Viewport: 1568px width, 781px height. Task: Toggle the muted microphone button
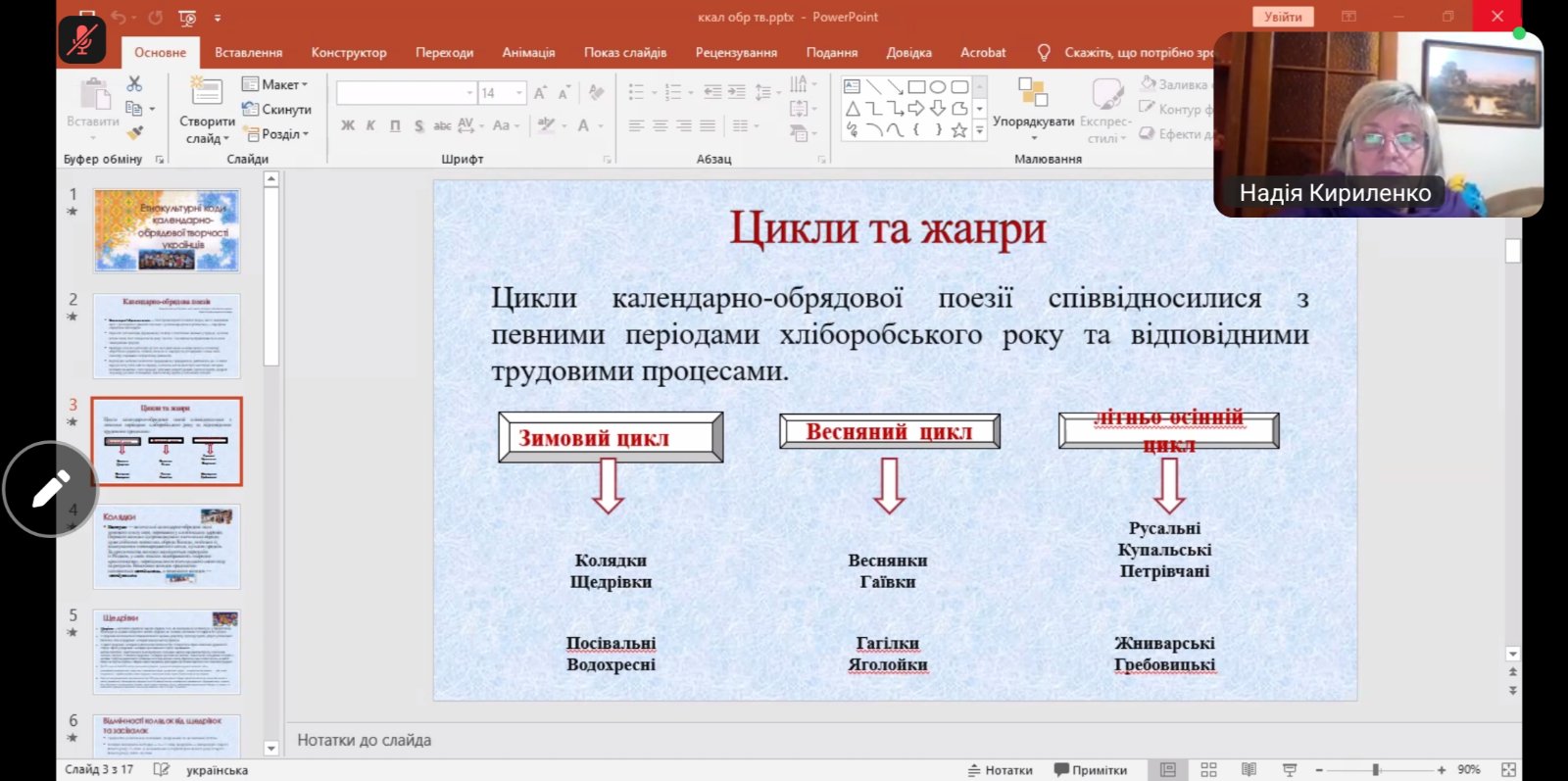pyautogui.click(x=82, y=40)
